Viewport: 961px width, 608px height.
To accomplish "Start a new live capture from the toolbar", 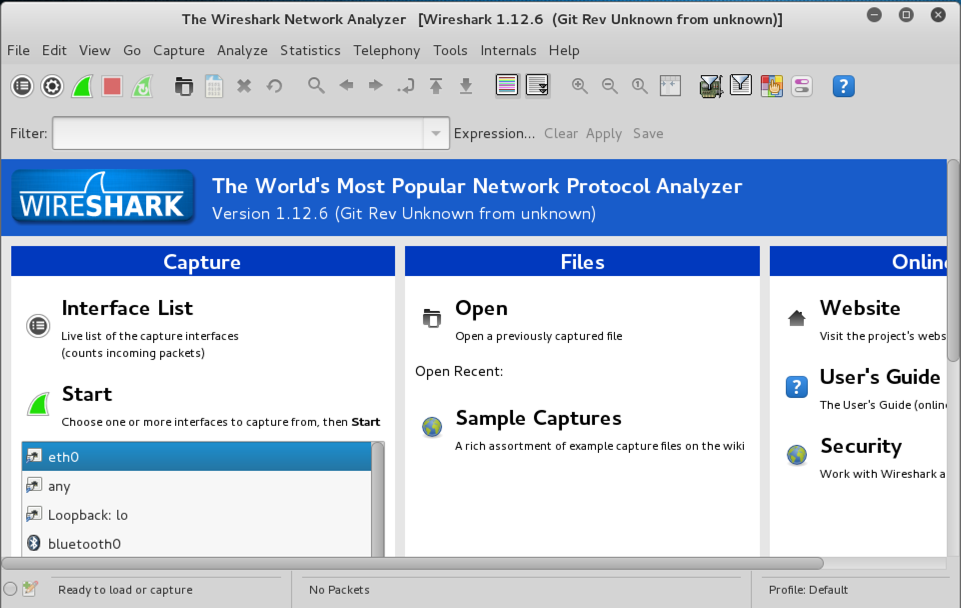I will coord(82,87).
